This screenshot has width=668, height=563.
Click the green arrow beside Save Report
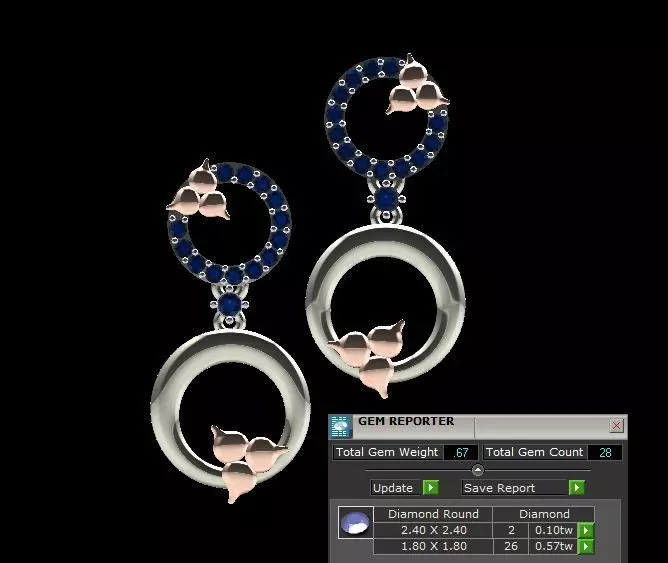[577, 487]
